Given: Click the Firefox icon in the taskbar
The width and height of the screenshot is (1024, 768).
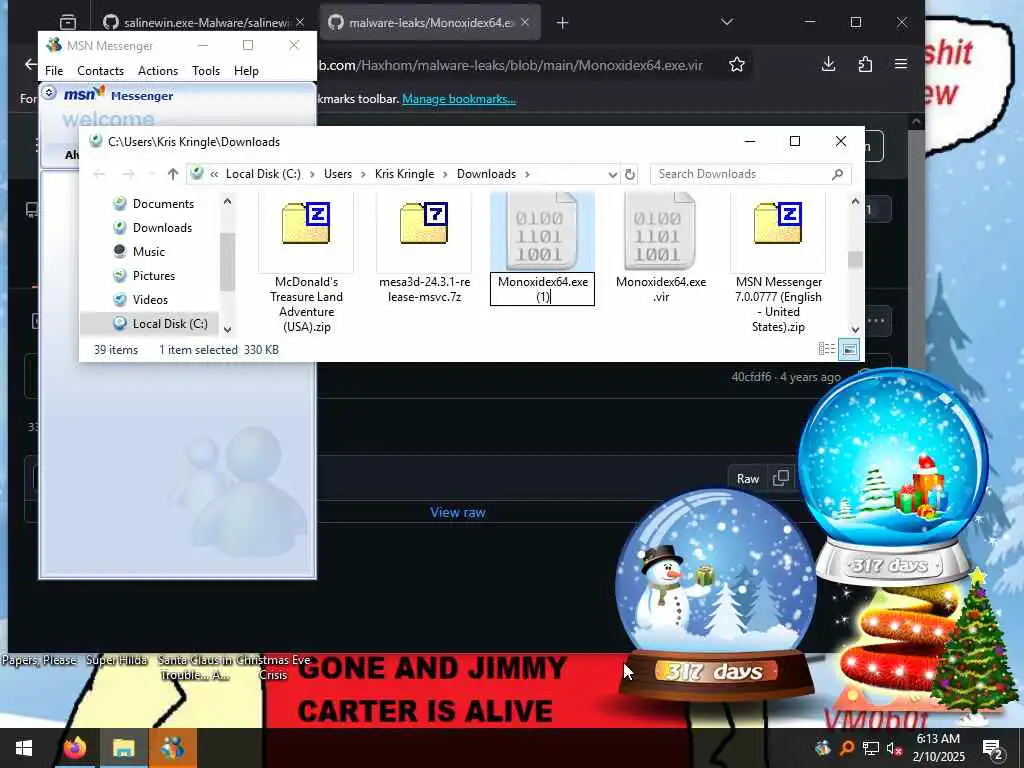Looking at the screenshot, I should [x=75, y=748].
